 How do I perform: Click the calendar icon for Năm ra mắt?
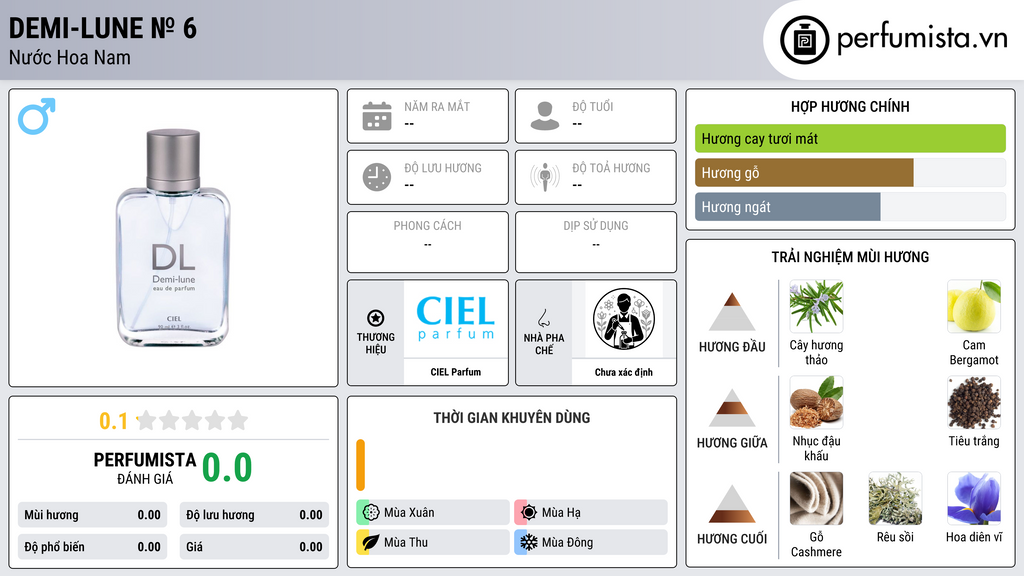[x=377, y=116]
